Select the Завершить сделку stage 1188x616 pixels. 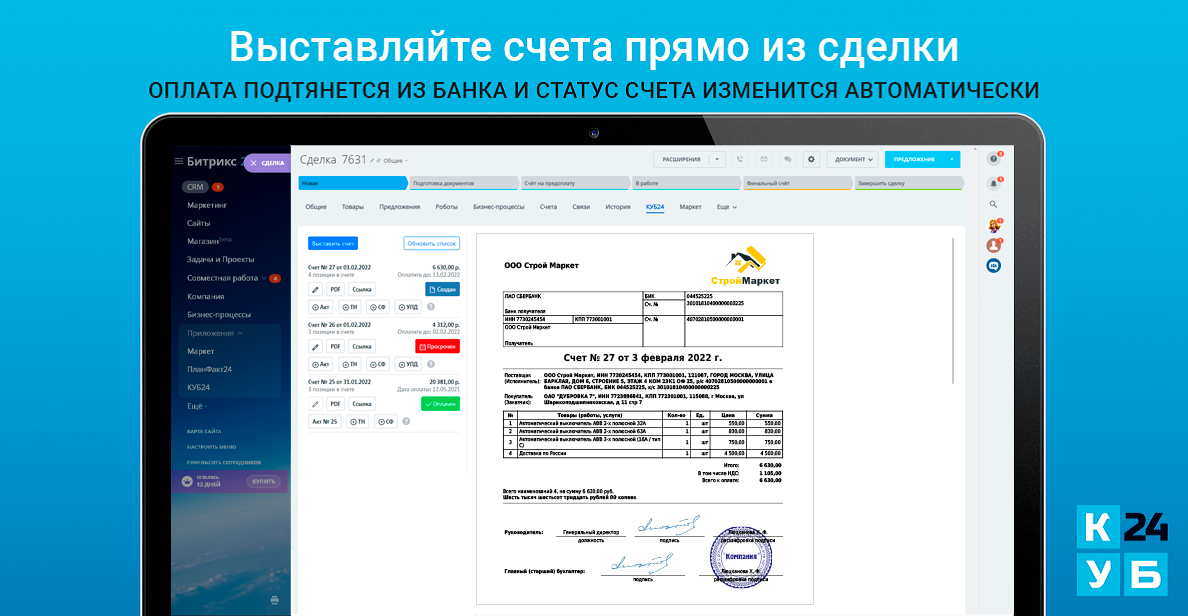click(908, 183)
